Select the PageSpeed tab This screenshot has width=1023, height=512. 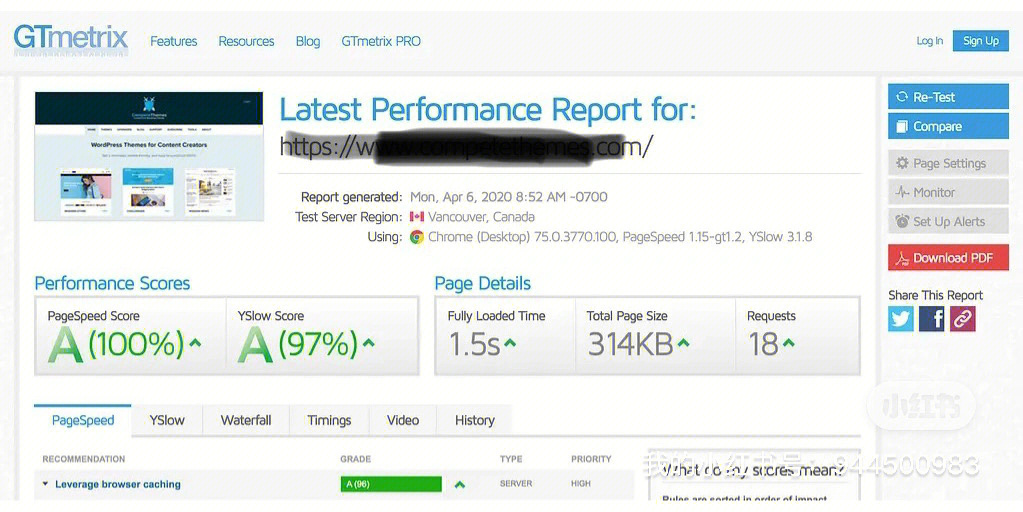click(83, 421)
